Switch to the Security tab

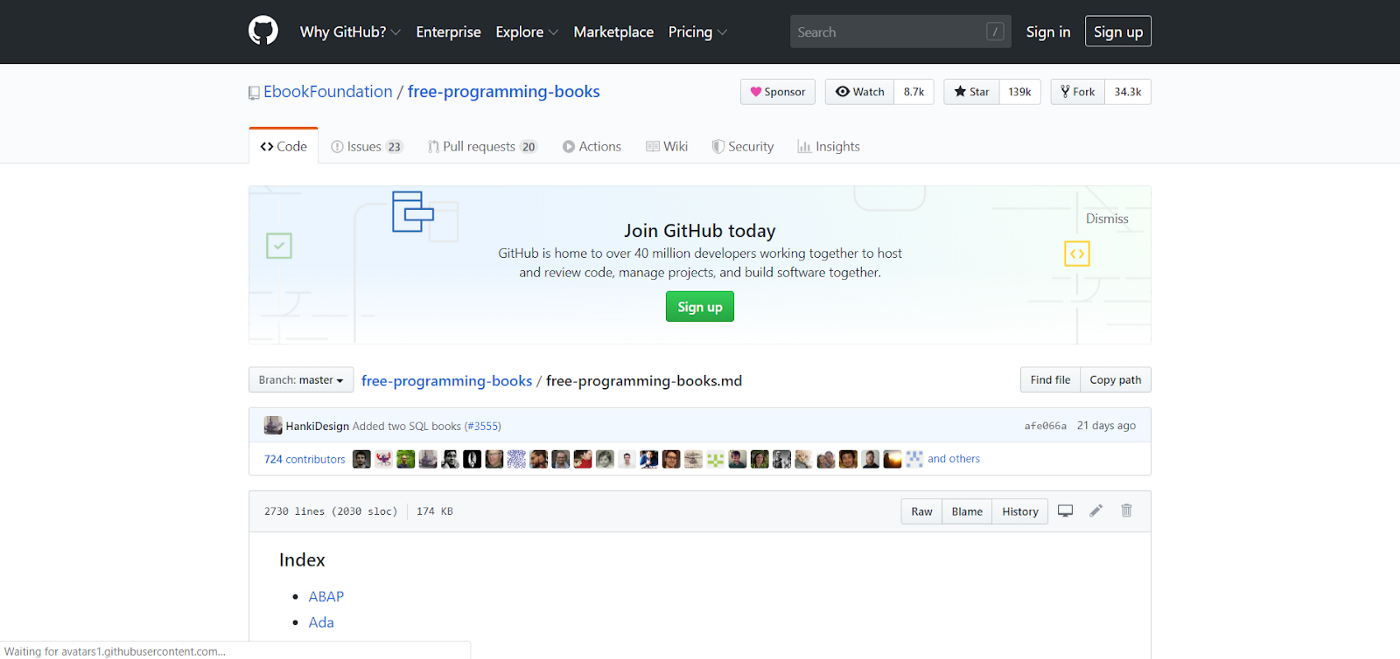click(x=743, y=146)
